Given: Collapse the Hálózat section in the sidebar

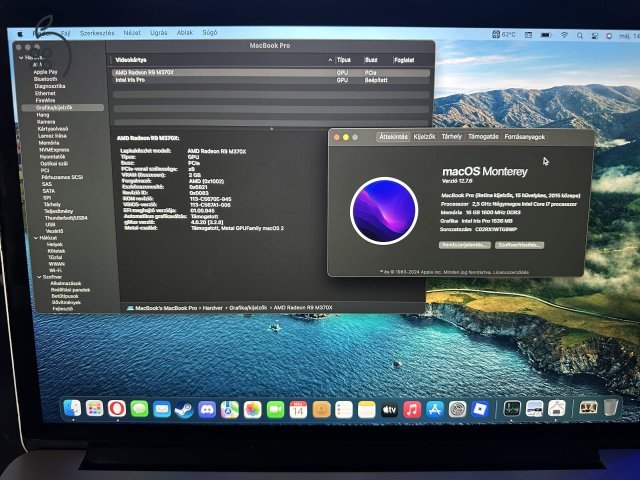Looking at the screenshot, I should [x=36, y=238].
